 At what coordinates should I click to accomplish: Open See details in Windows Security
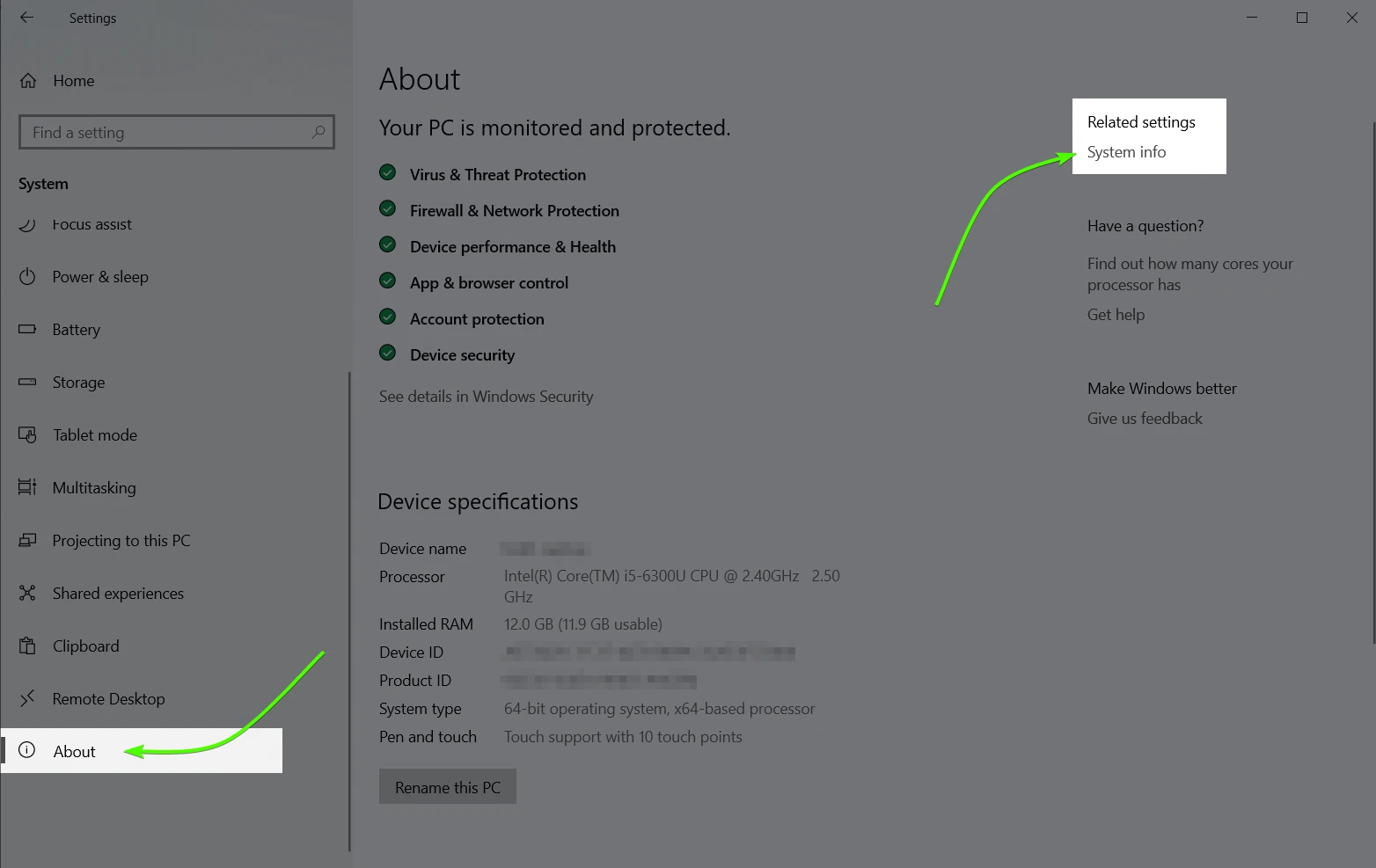coord(486,396)
